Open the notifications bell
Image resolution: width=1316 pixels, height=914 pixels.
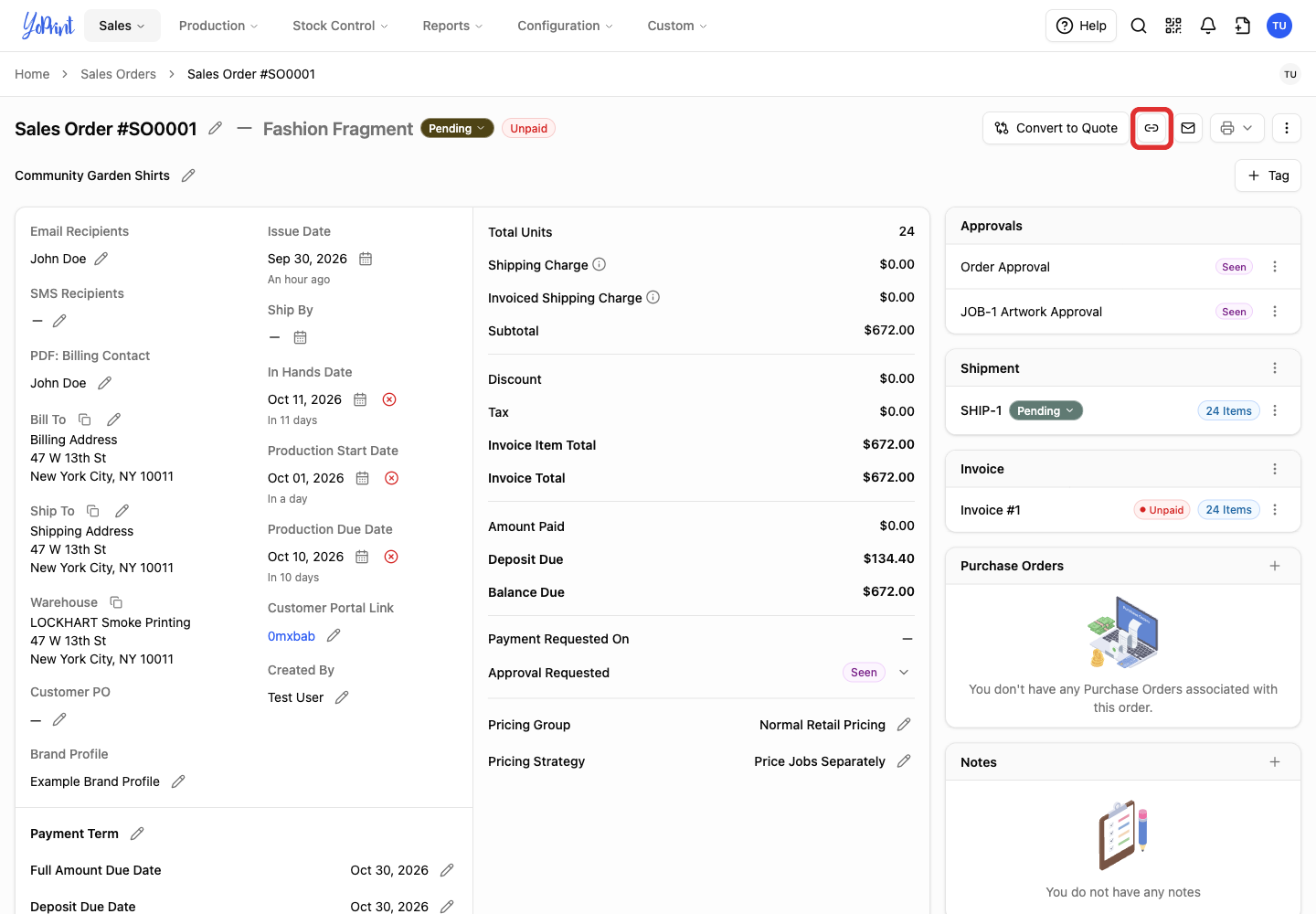pos(1208,26)
